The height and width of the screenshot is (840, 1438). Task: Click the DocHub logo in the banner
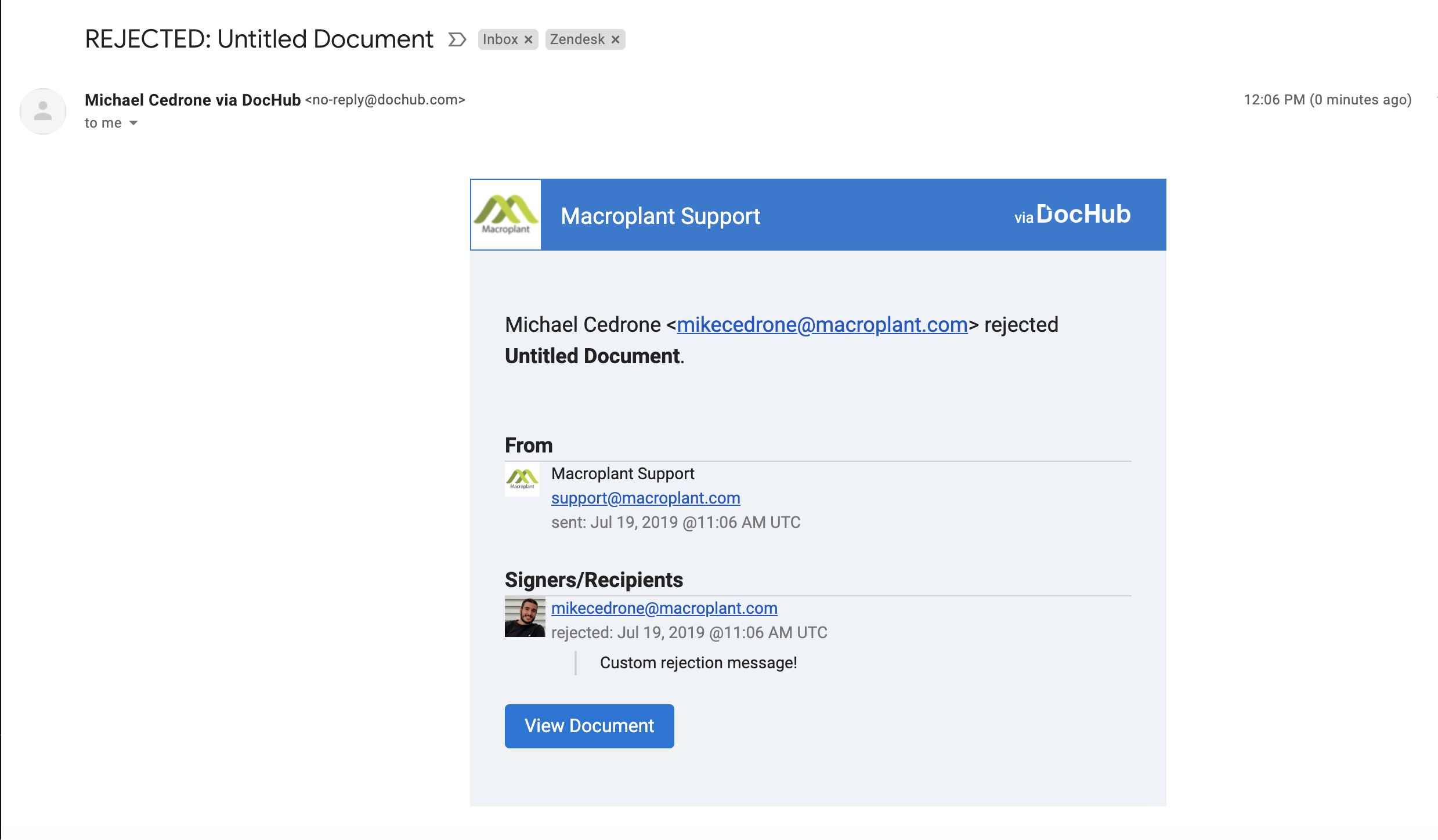click(1083, 214)
